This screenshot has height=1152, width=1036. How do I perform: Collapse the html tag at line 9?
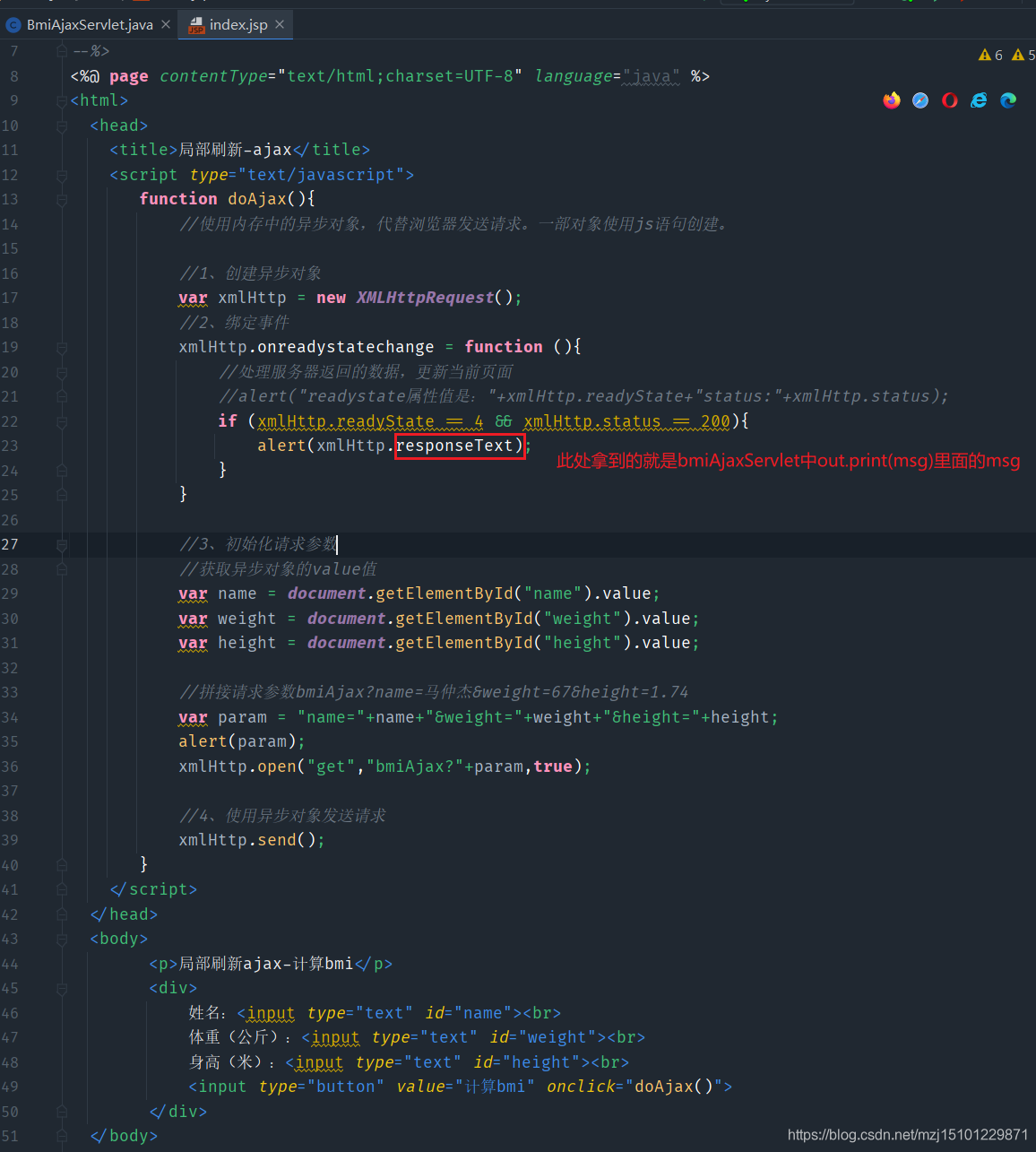point(62,101)
